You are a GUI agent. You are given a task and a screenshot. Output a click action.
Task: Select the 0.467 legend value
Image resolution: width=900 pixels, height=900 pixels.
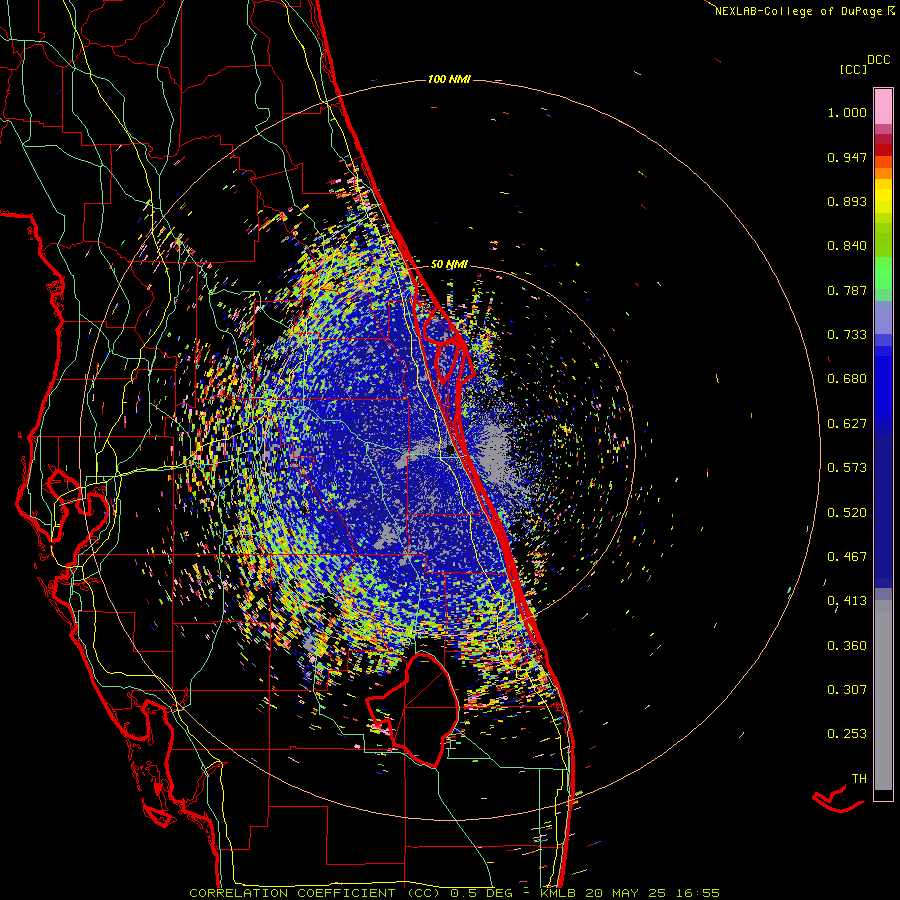(847, 557)
